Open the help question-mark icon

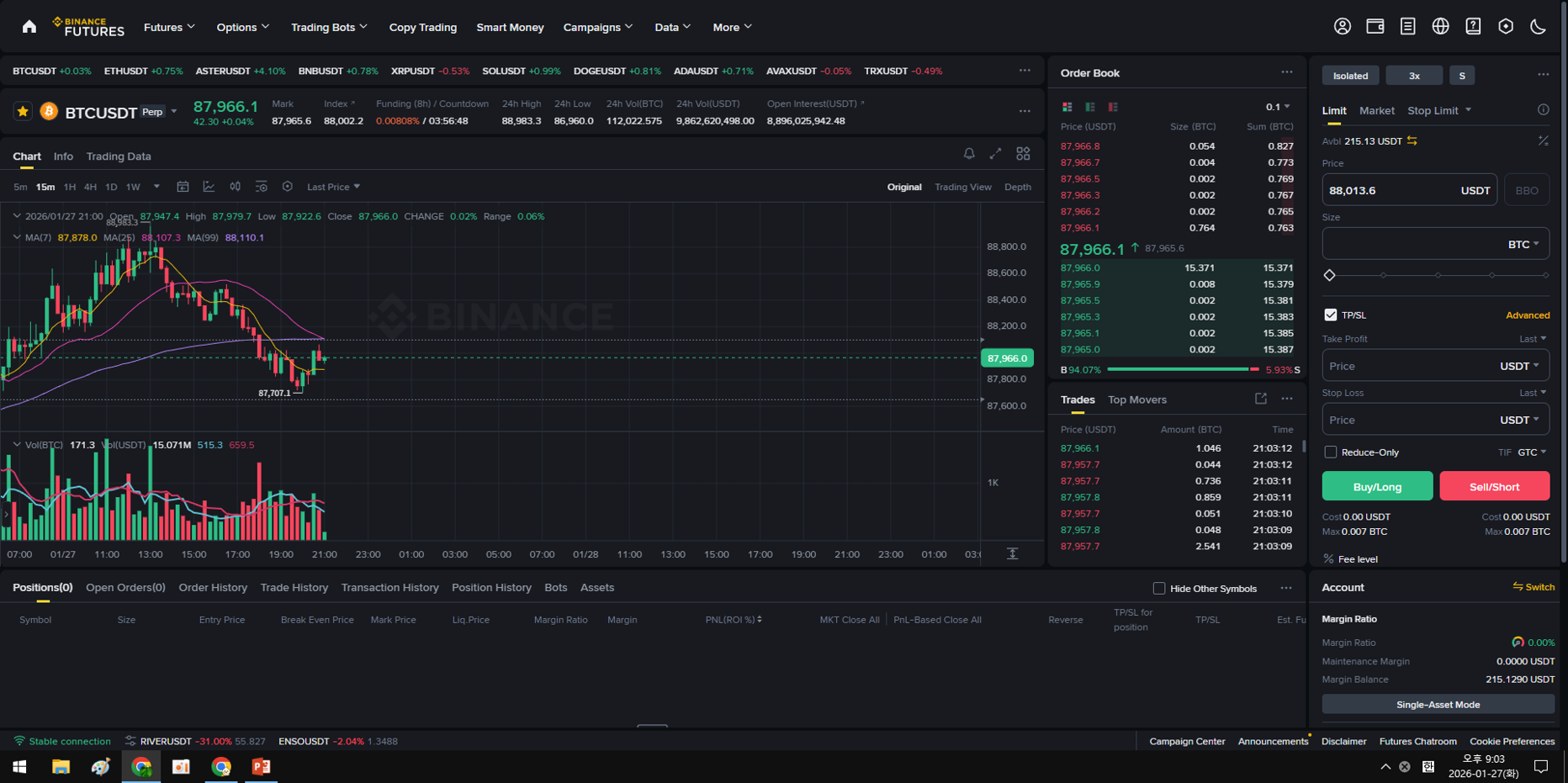[x=1473, y=27]
